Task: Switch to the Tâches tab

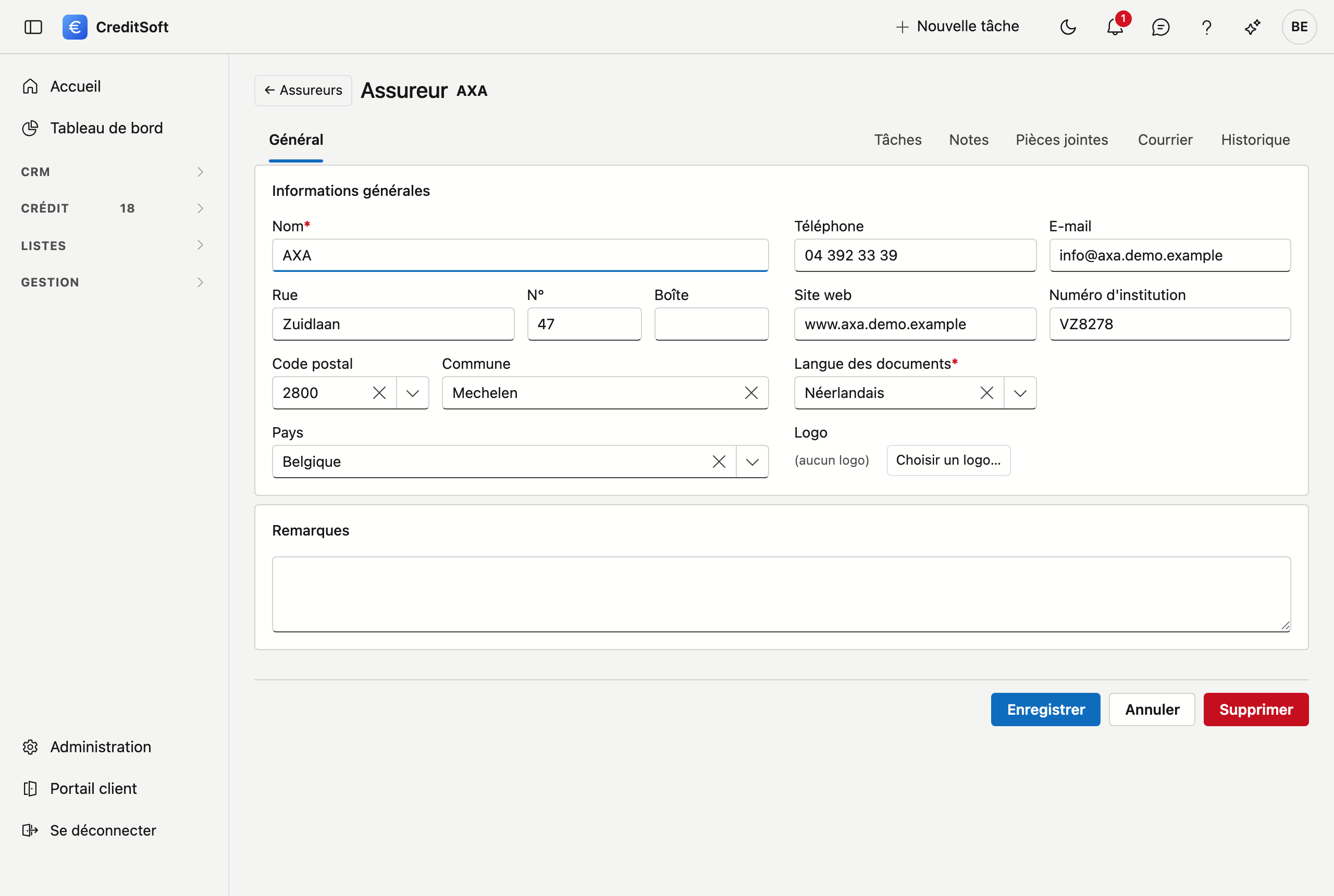Action: (898, 140)
